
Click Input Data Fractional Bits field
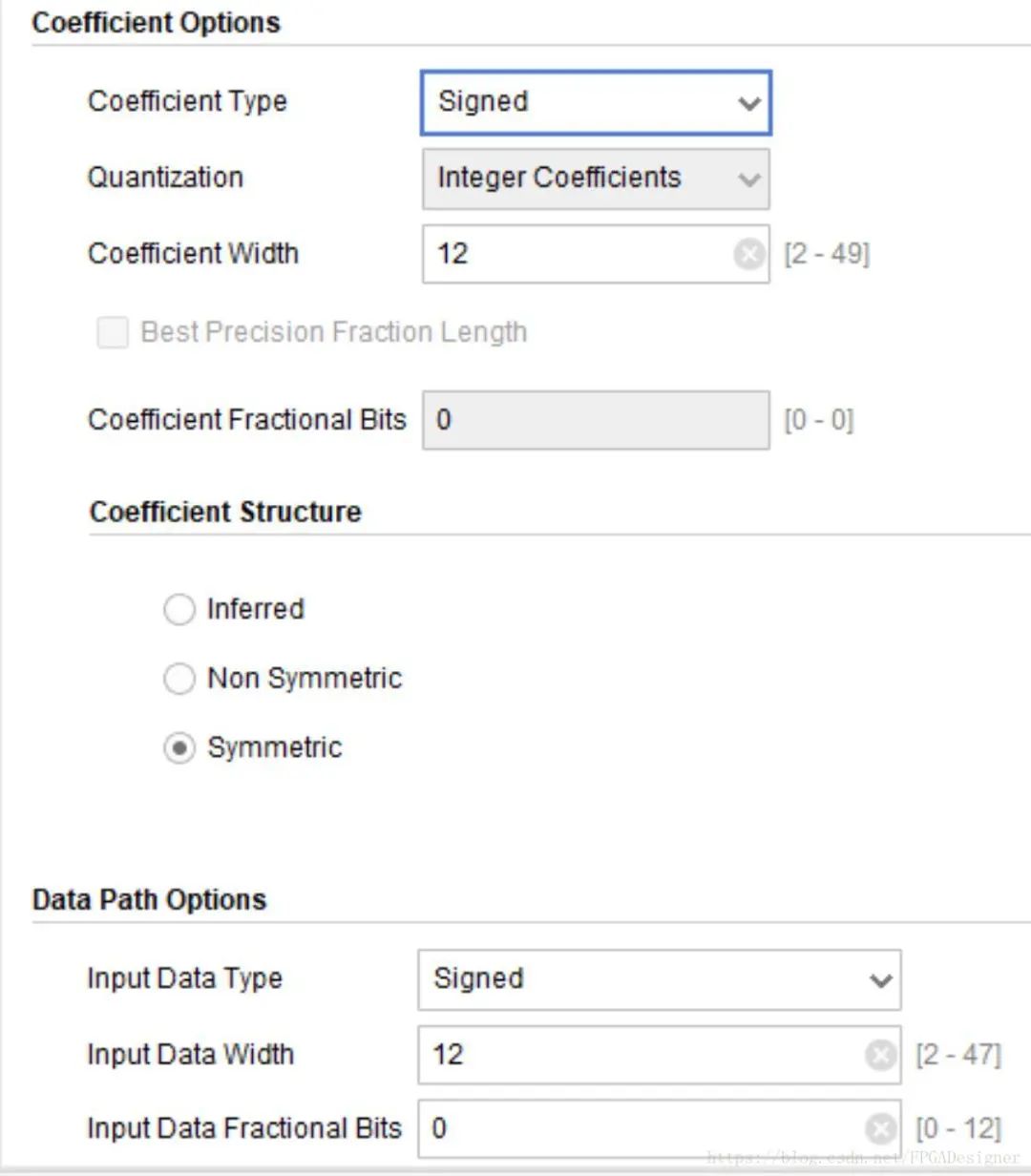point(630,1128)
